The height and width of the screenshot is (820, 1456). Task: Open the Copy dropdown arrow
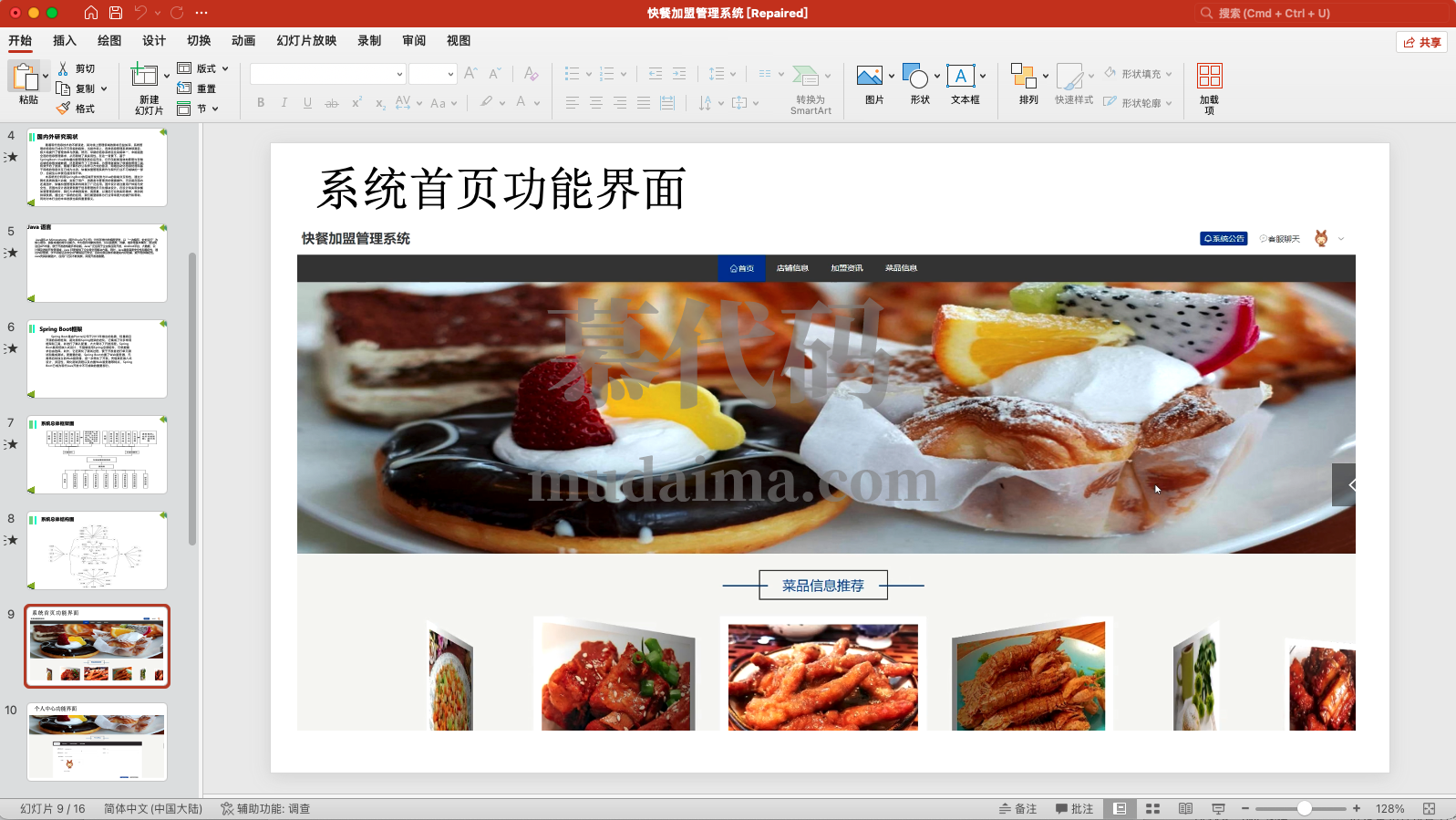104,88
